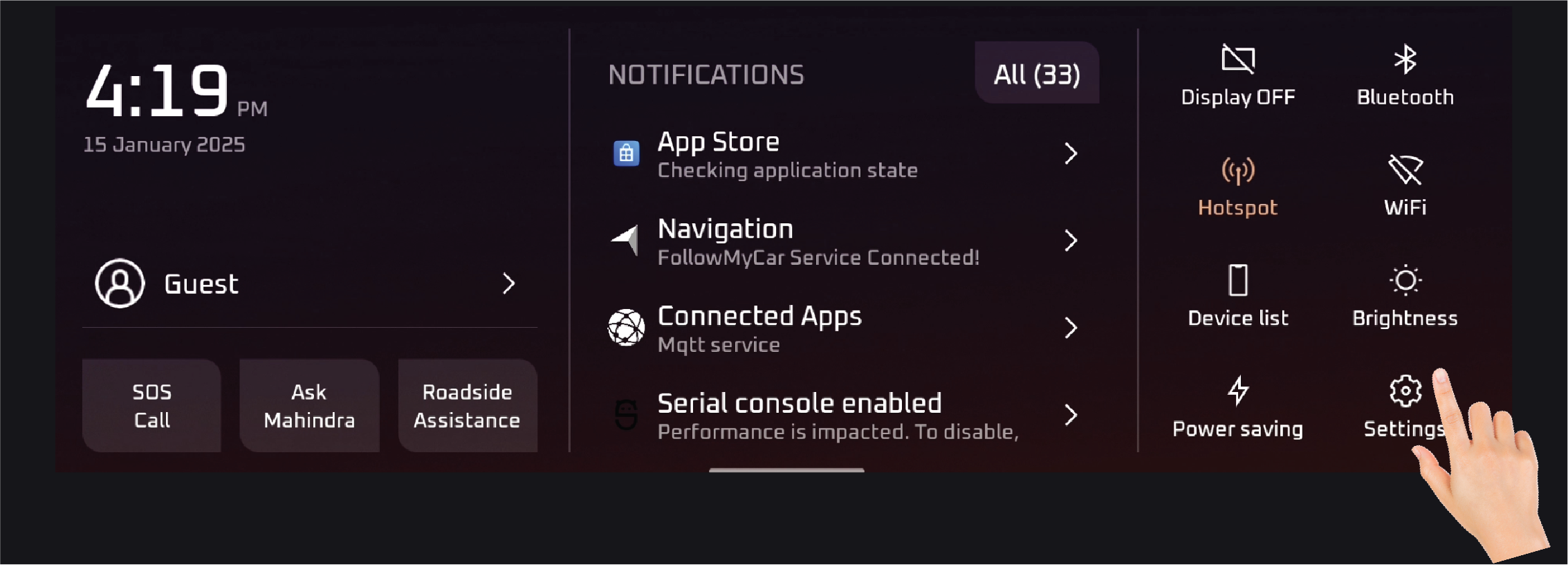Tap the Guest profile avatar icon
Screen dimensions: 1568x578
[x=120, y=283]
